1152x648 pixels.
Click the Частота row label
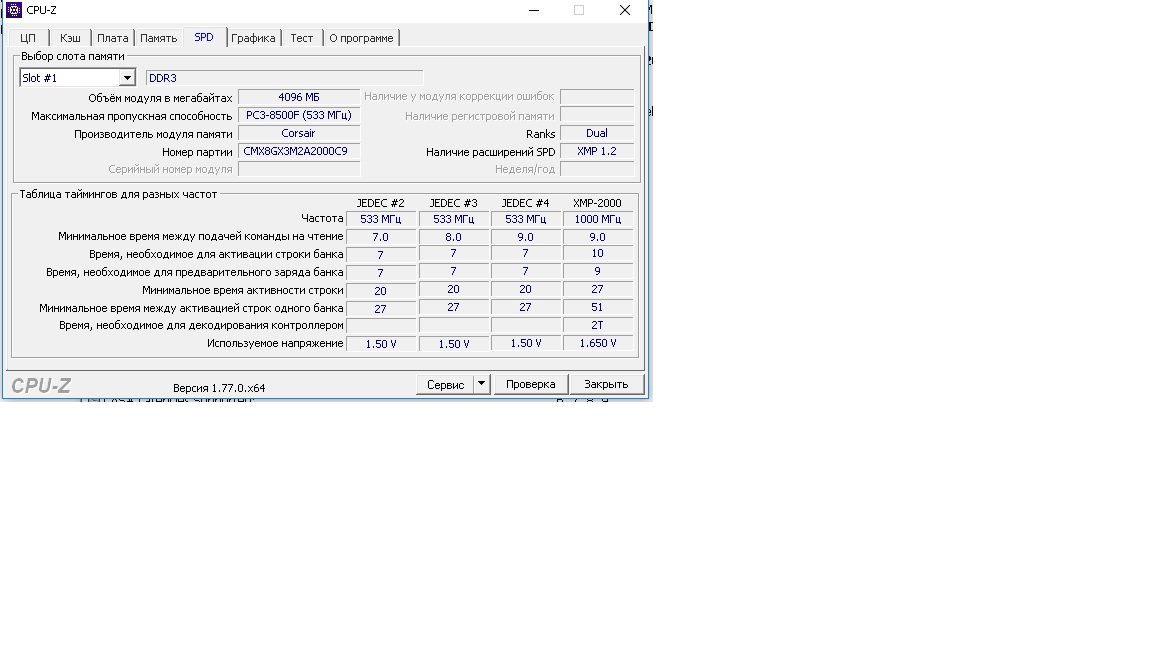click(x=322, y=218)
